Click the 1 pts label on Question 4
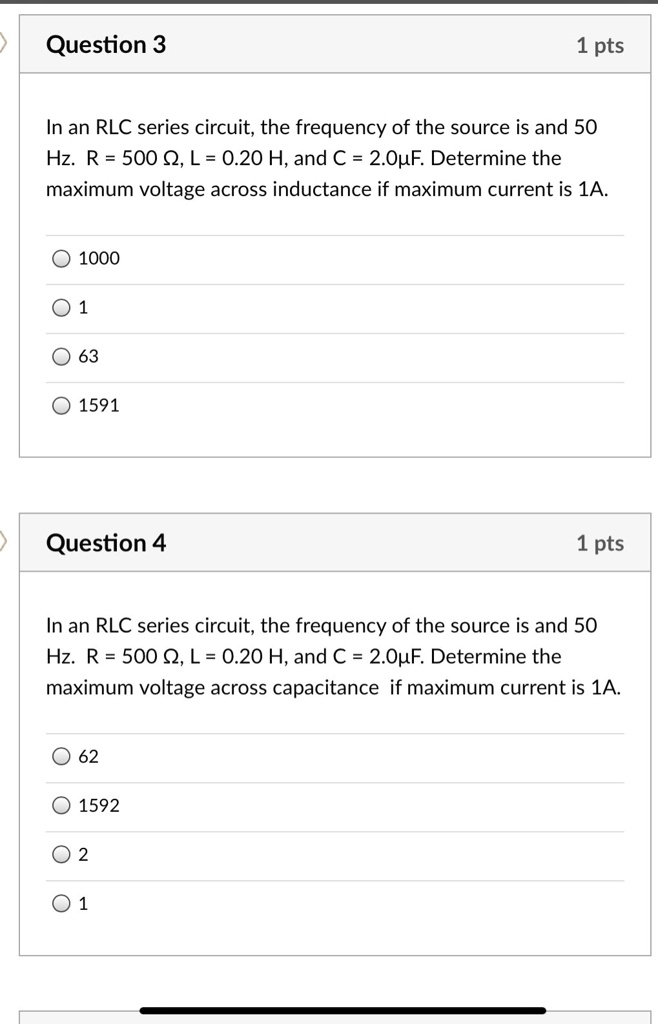 601,542
